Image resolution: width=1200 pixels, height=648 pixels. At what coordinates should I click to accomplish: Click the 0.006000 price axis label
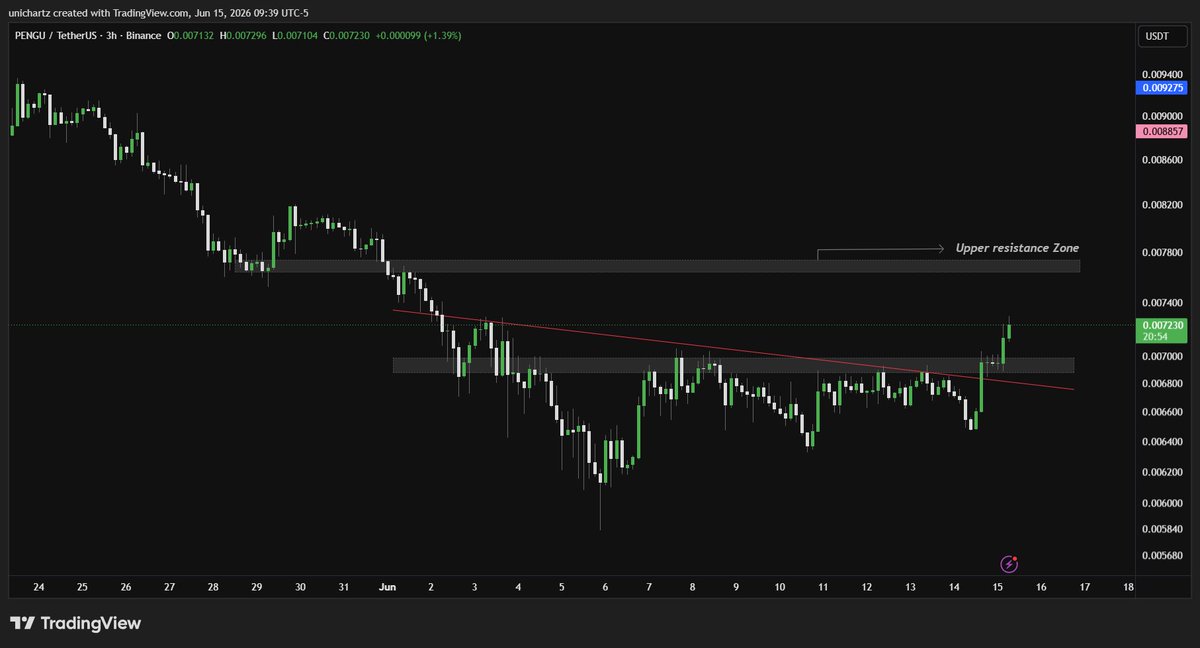click(x=1160, y=504)
